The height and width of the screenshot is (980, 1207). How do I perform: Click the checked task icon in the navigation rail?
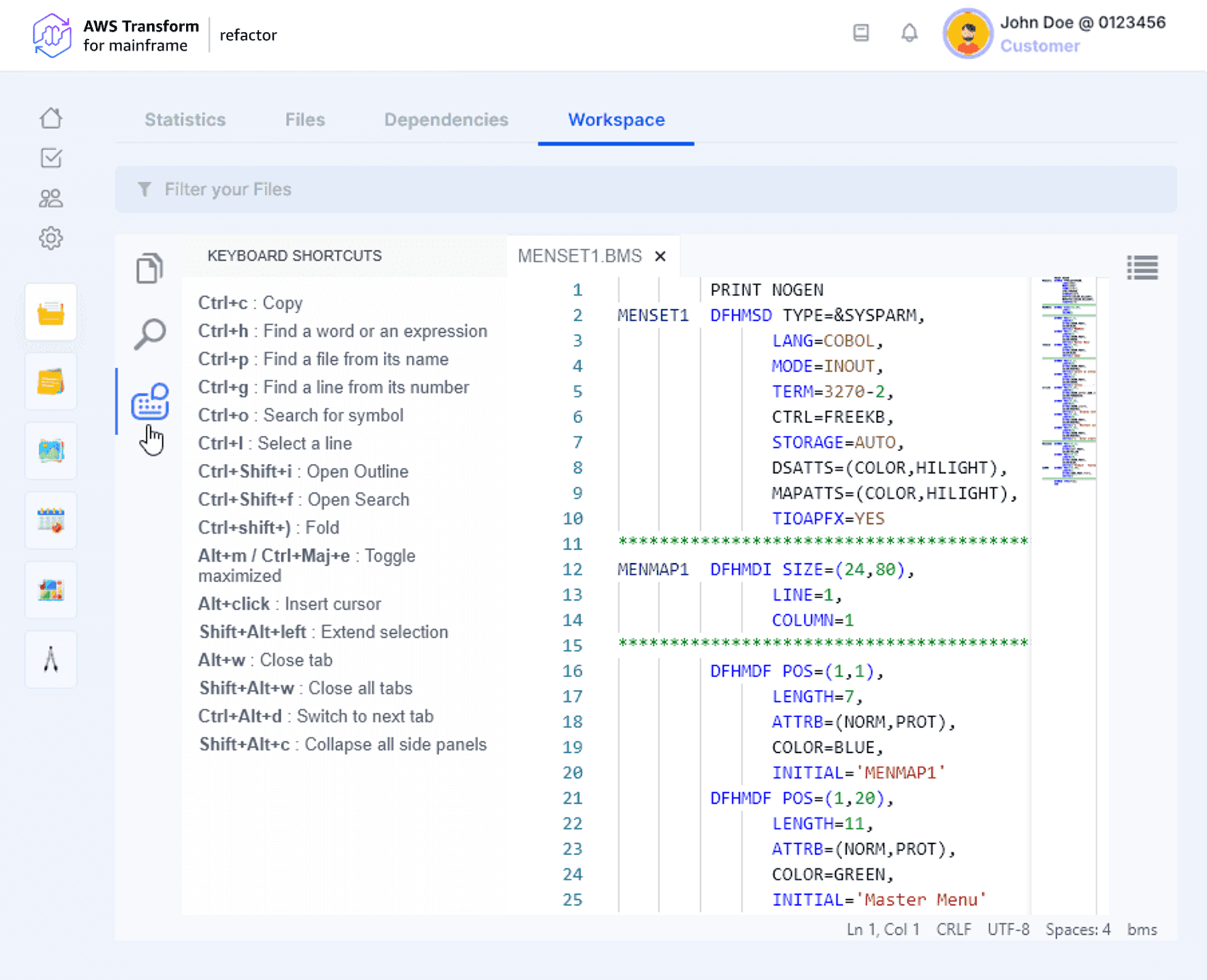(51, 158)
